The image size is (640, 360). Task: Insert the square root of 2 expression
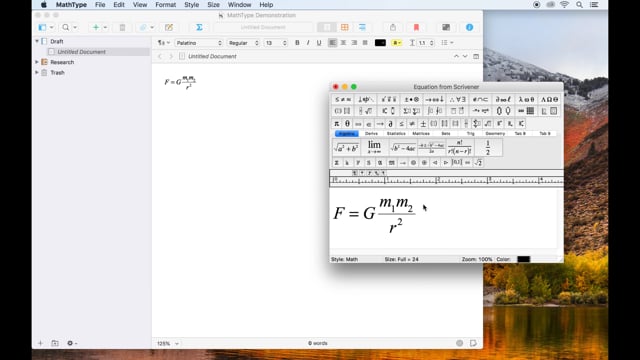coord(478,162)
